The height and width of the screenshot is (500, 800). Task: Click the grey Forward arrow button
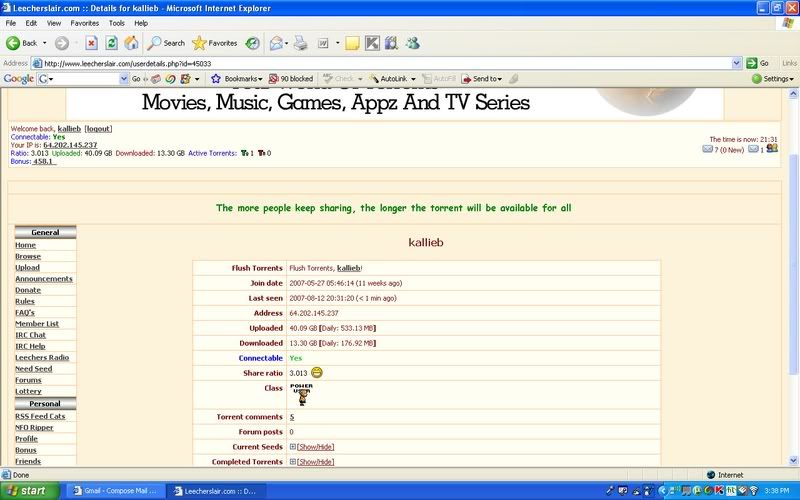(62, 43)
